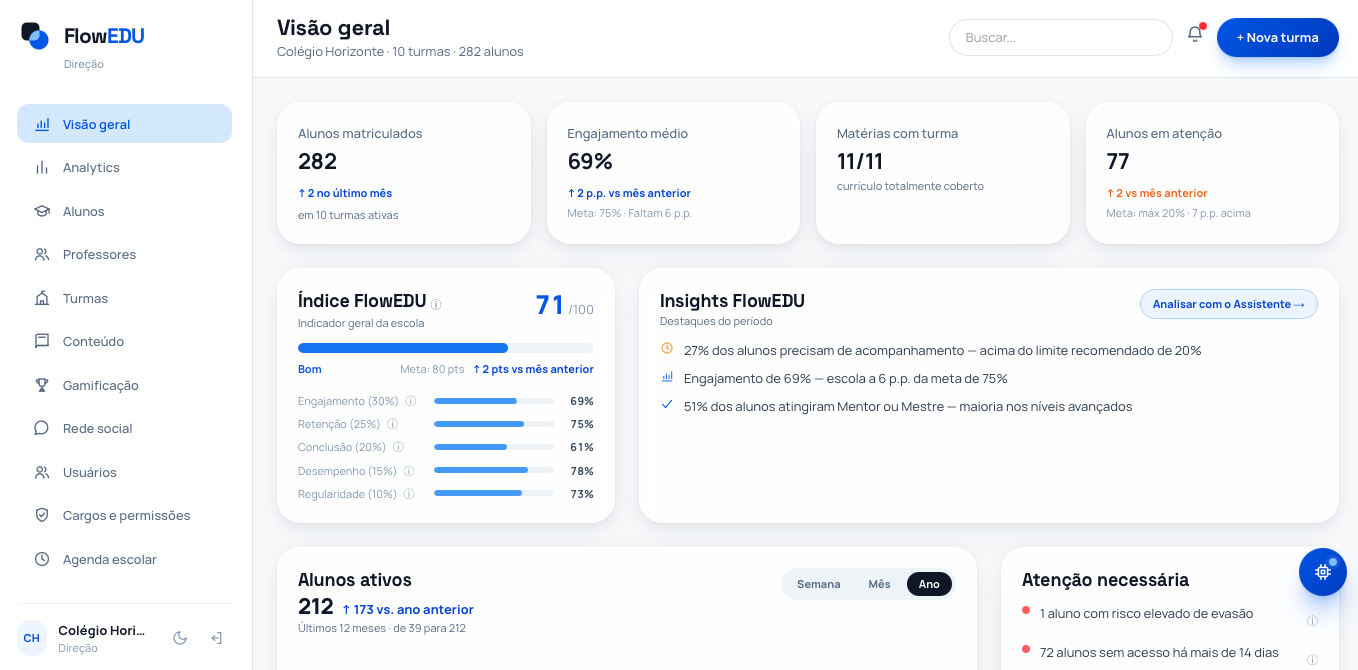Image resolution: width=1358 pixels, height=670 pixels.
Task: Open Professores menu item
Action: coord(124,255)
